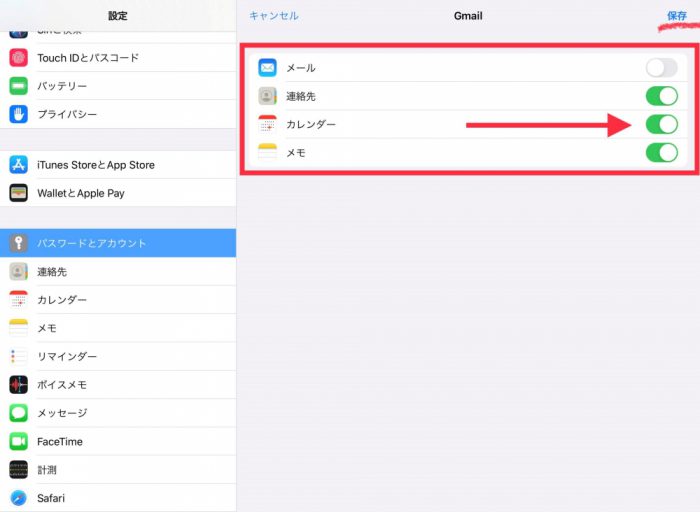The image size is (700, 512).
Task: Tap the メール label in Gmail panel
Action: click(x=301, y=68)
